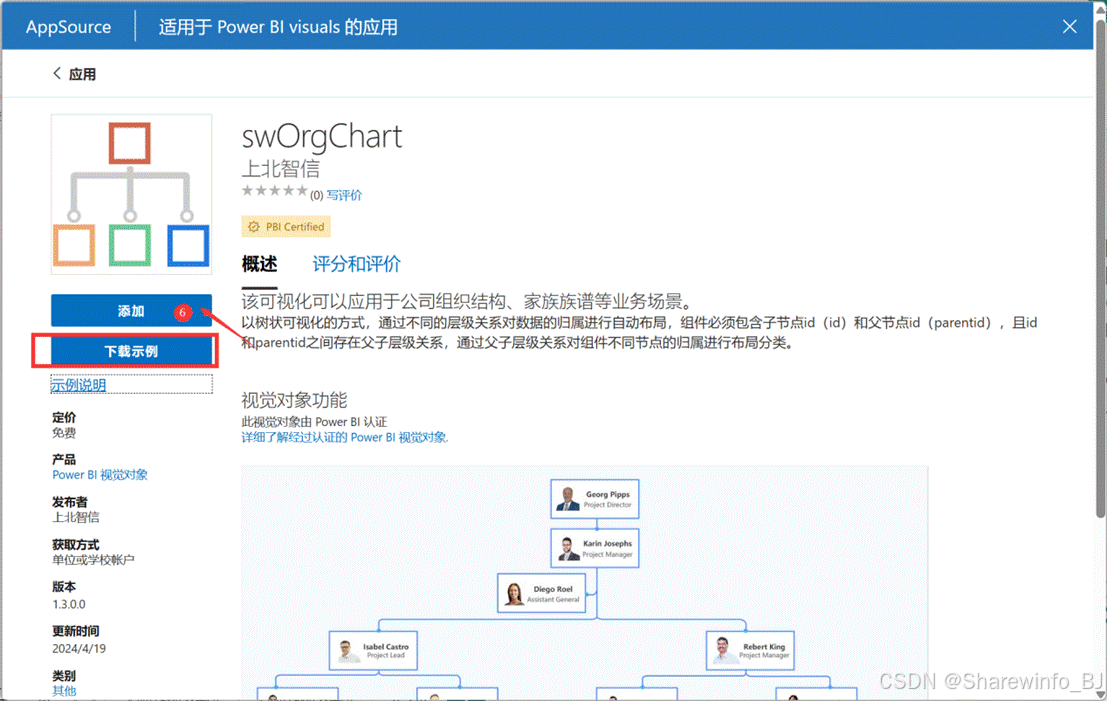The width and height of the screenshot is (1107, 701).
Task: Click Rebert King node in preview
Action: [x=750, y=650]
